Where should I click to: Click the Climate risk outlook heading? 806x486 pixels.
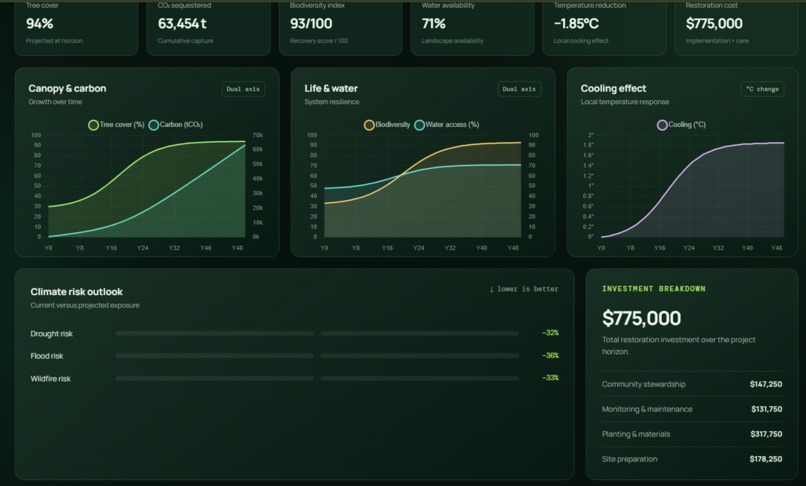coord(77,292)
